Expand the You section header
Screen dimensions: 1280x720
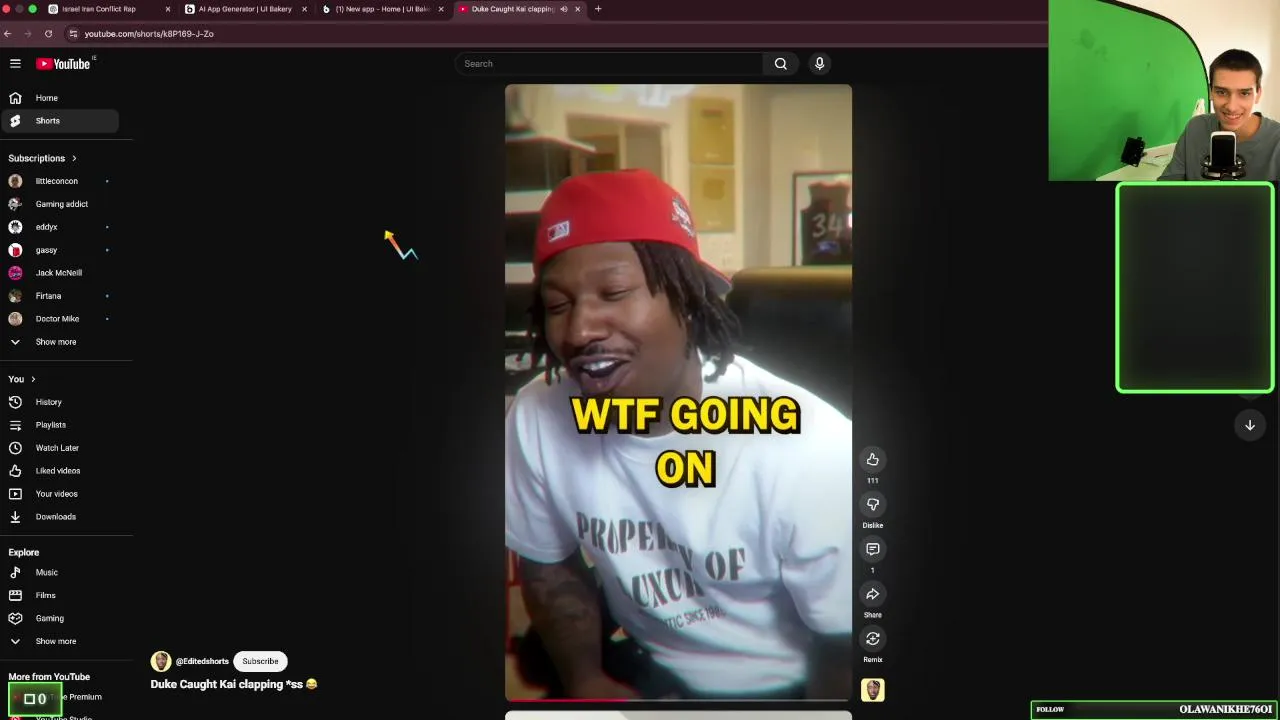pos(22,379)
